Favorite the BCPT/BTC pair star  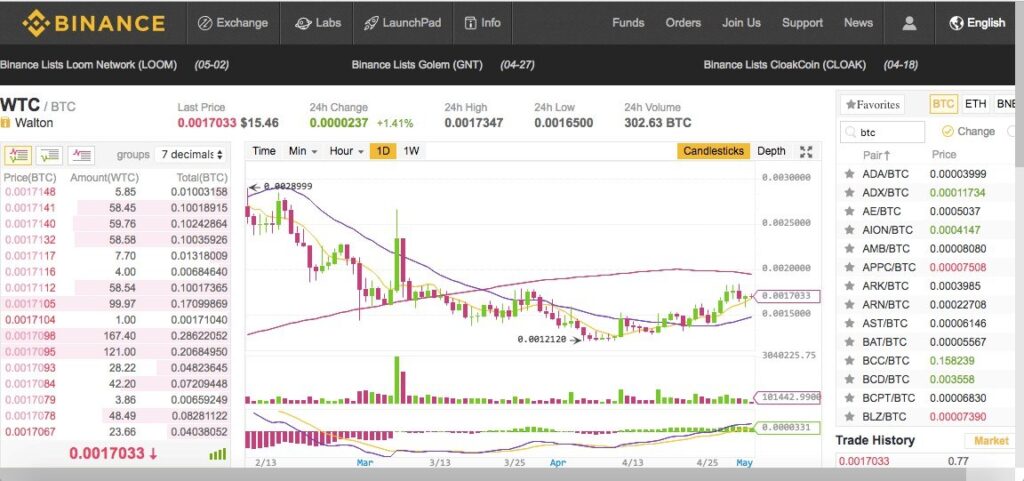pyautogui.click(x=849, y=397)
